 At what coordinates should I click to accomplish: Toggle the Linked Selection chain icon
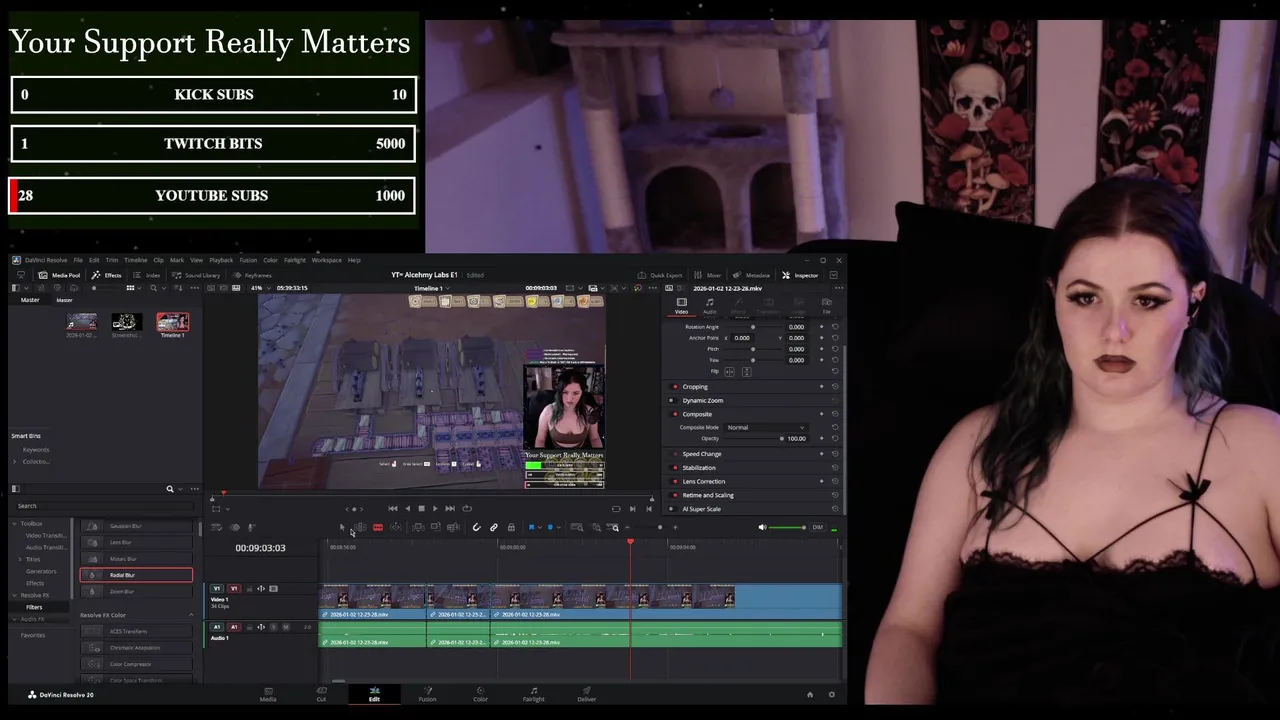click(493, 527)
